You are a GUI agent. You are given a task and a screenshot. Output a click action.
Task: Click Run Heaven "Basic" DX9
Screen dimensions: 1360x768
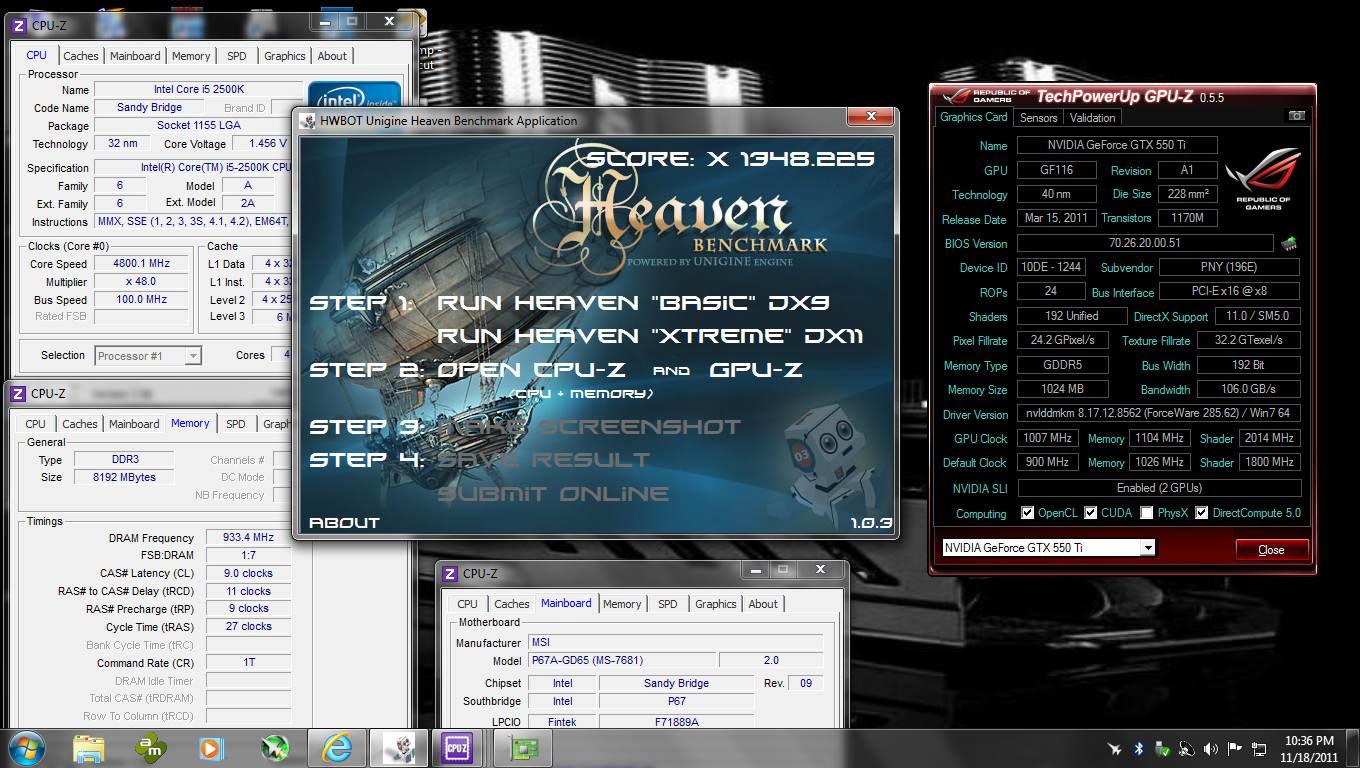click(x=634, y=303)
